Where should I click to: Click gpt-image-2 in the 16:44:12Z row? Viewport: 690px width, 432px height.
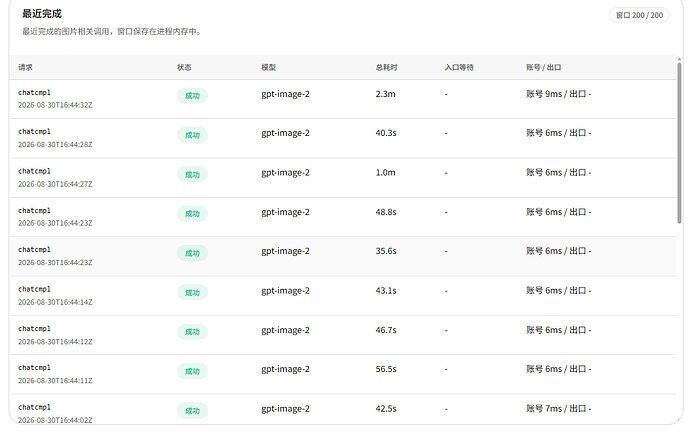[x=286, y=330]
